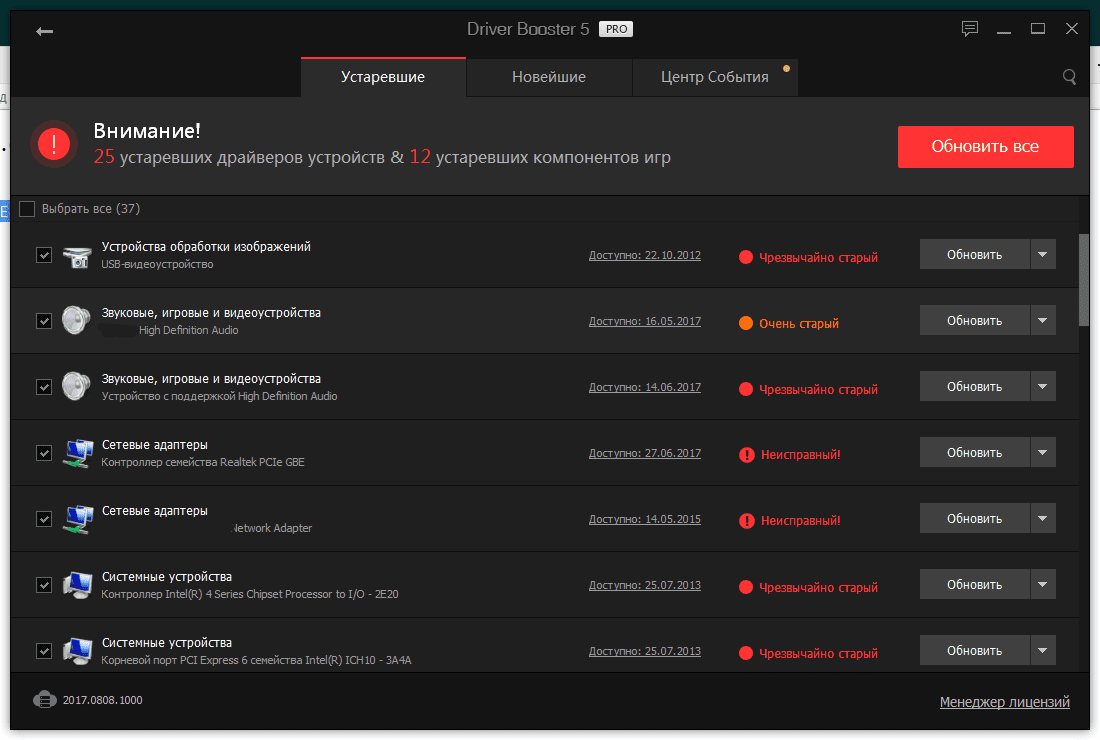
Task: Switch to the 'Новейшие' tab
Action: pyautogui.click(x=548, y=77)
